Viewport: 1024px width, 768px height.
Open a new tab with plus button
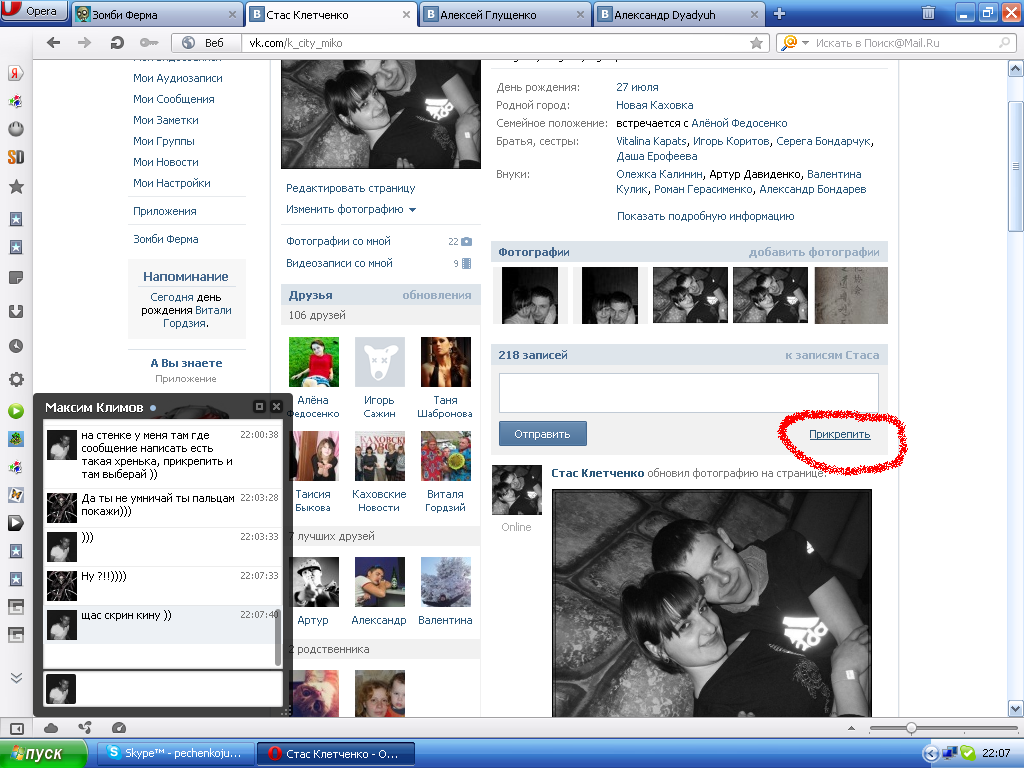[x=779, y=14]
